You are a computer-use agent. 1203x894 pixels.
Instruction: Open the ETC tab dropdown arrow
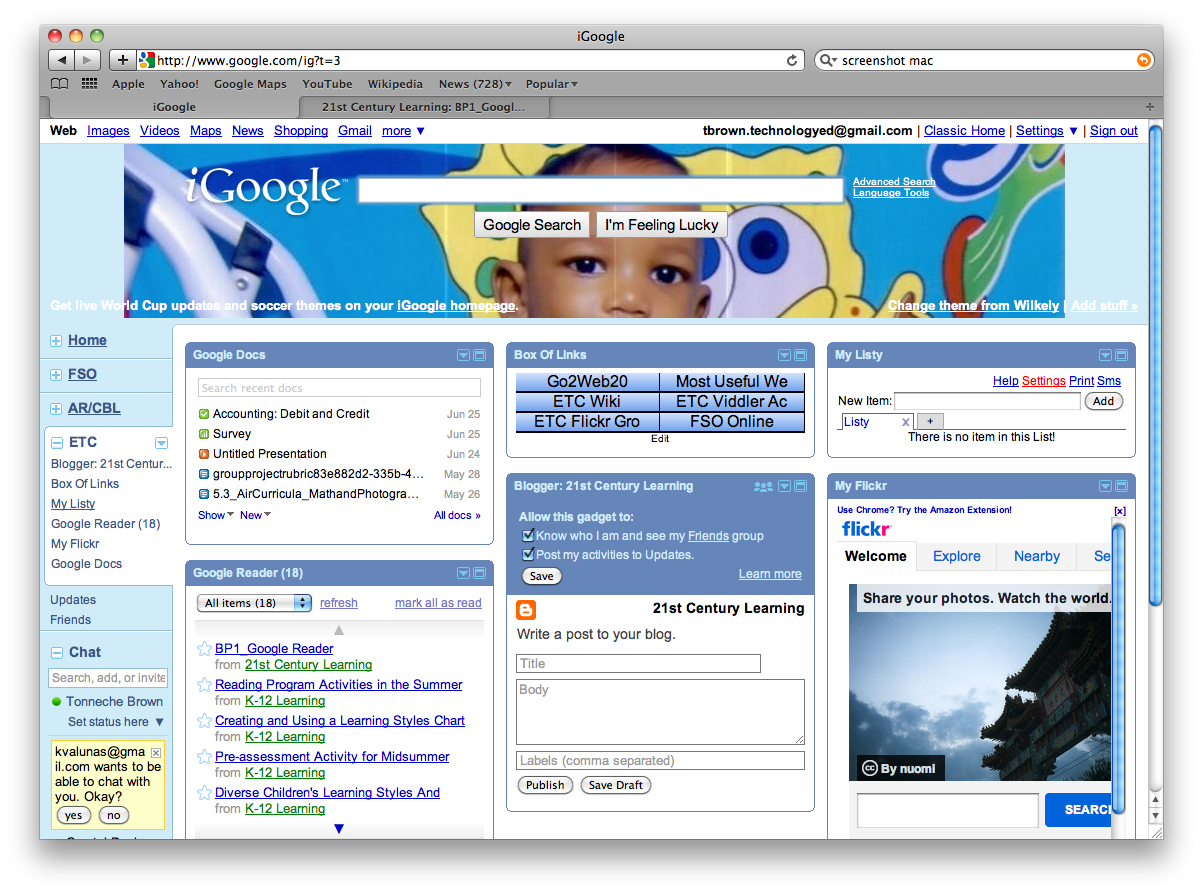tap(161, 443)
